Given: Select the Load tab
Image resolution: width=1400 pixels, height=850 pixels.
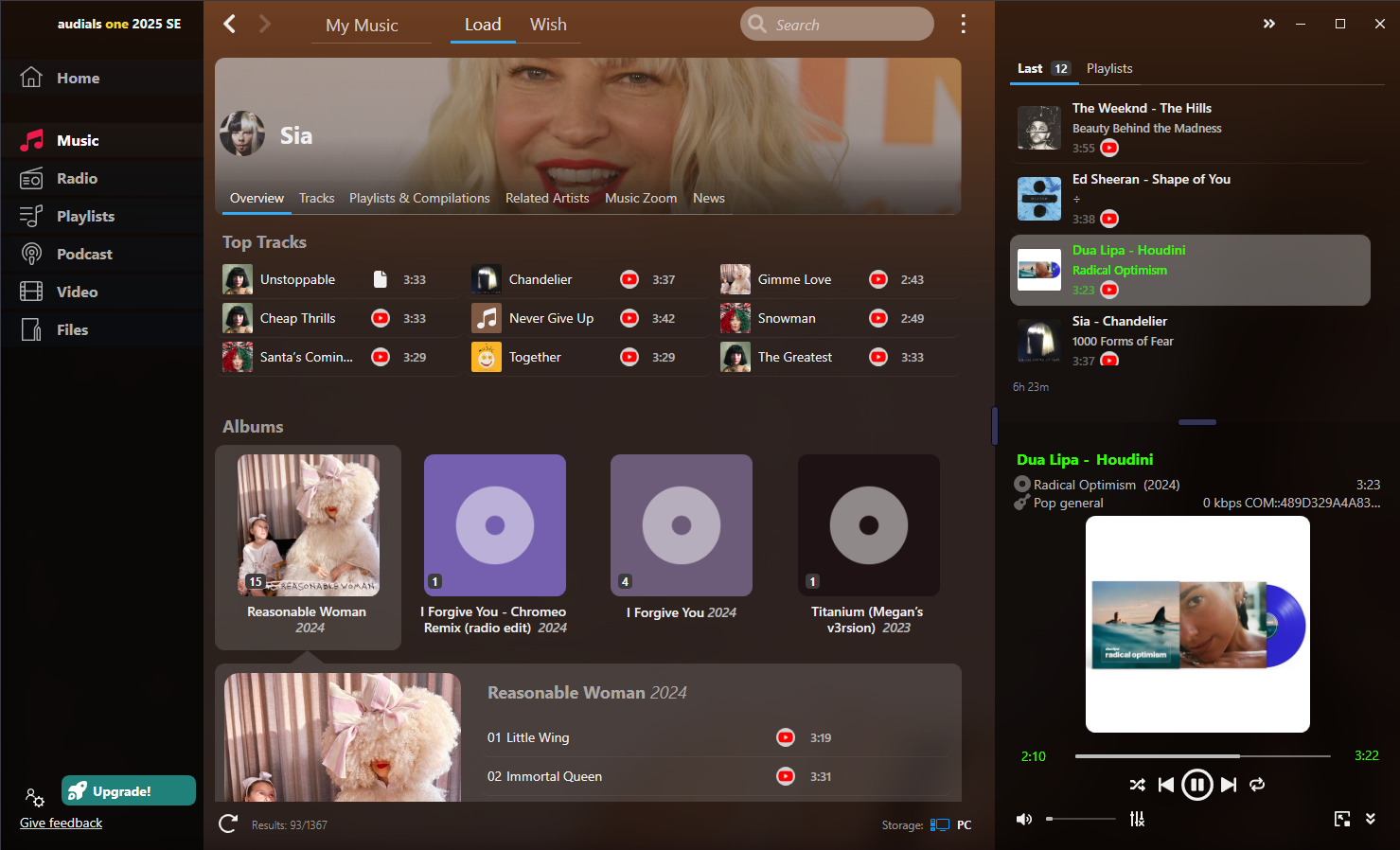Looking at the screenshot, I should [x=483, y=25].
